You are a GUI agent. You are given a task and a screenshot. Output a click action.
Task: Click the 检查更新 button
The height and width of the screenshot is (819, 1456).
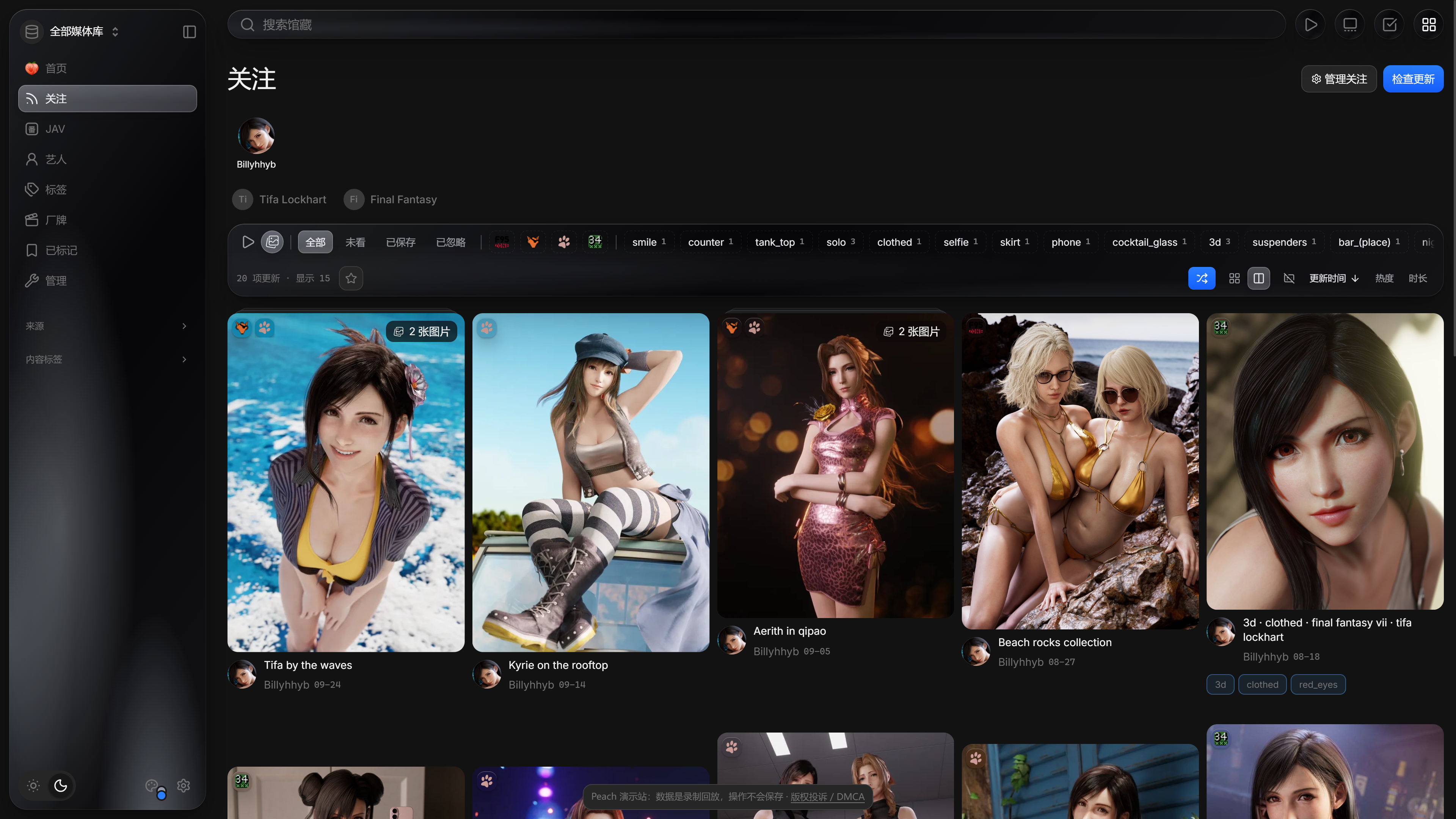click(x=1413, y=78)
